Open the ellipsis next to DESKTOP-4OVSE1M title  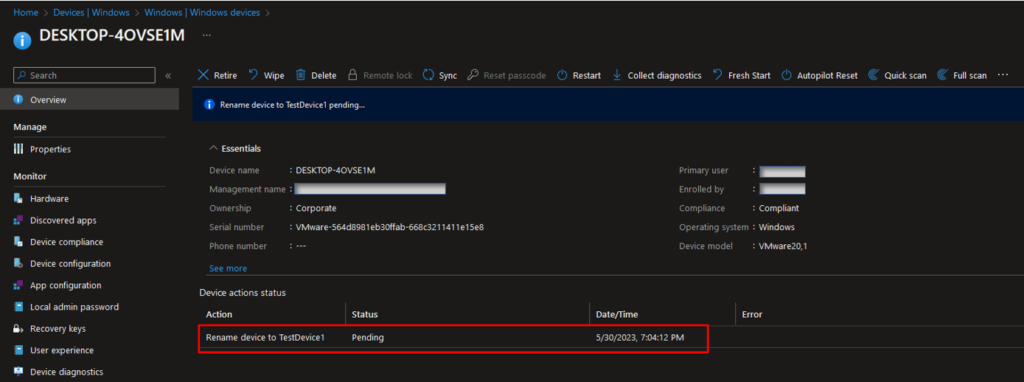(206, 35)
